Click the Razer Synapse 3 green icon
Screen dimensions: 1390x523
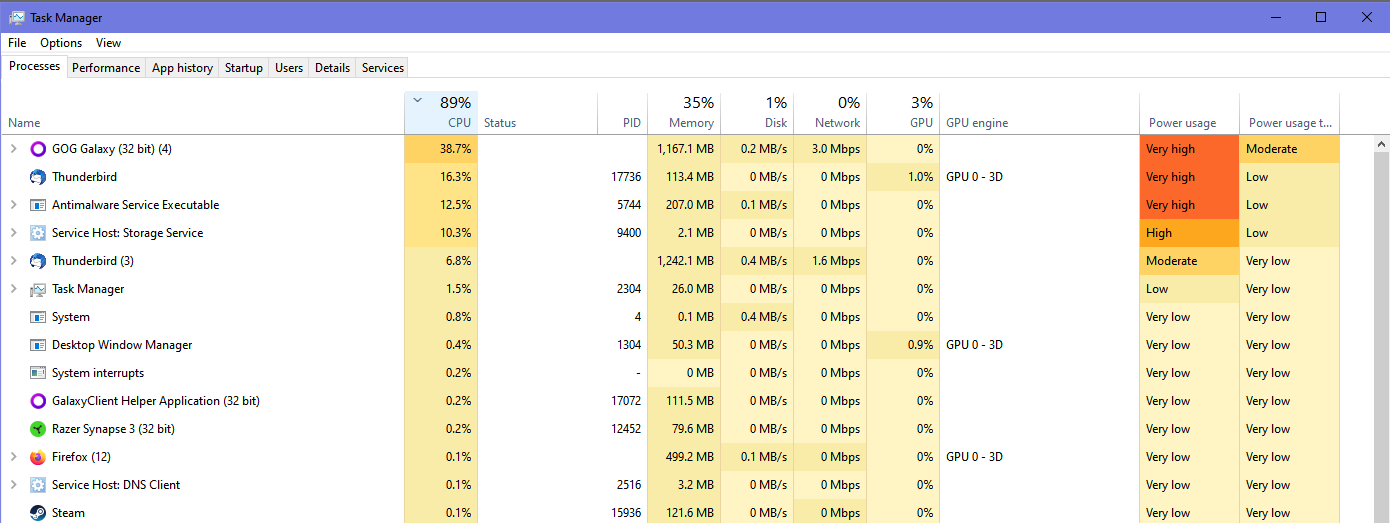[x=38, y=429]
